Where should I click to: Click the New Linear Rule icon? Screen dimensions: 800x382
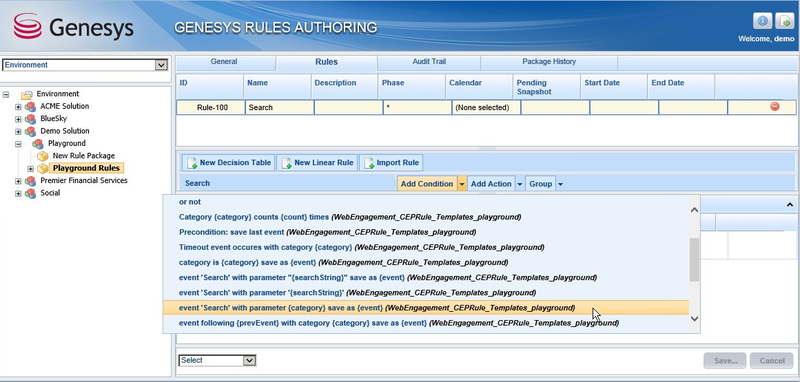pyautogui.click(x=287, y=163)
